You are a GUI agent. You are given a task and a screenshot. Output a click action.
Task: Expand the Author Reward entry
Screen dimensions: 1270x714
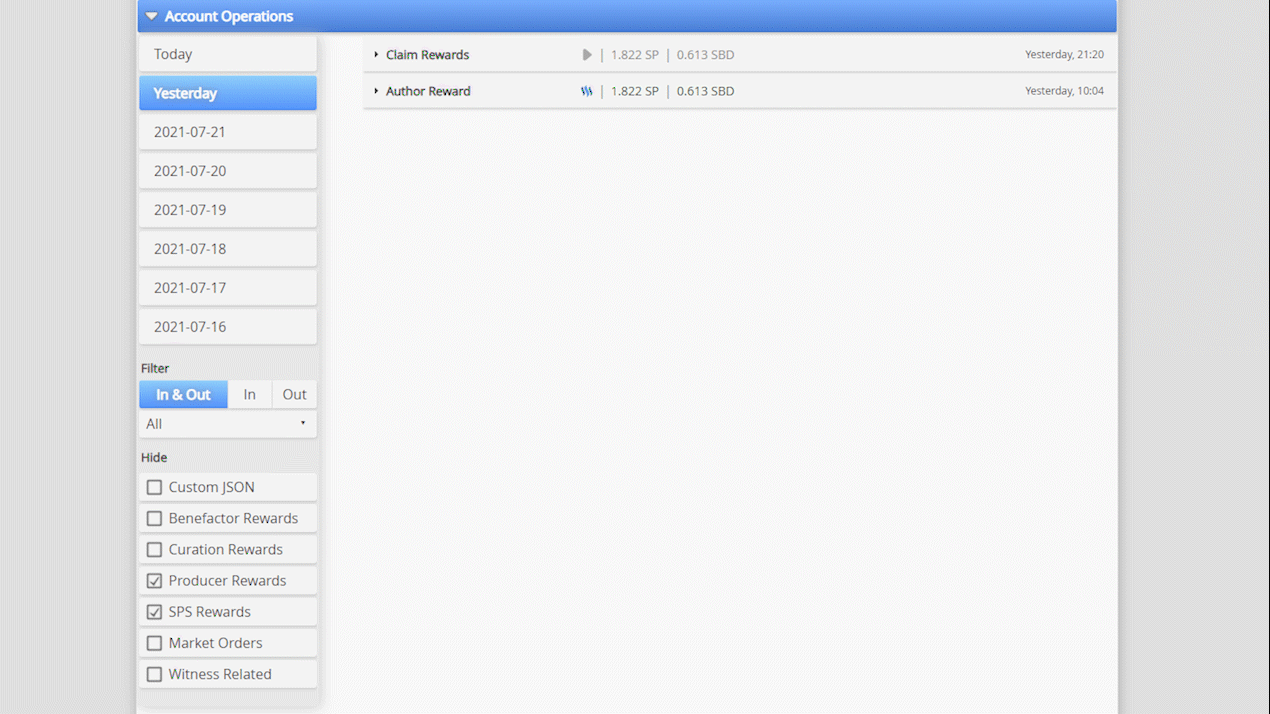[x=376, y=91]
